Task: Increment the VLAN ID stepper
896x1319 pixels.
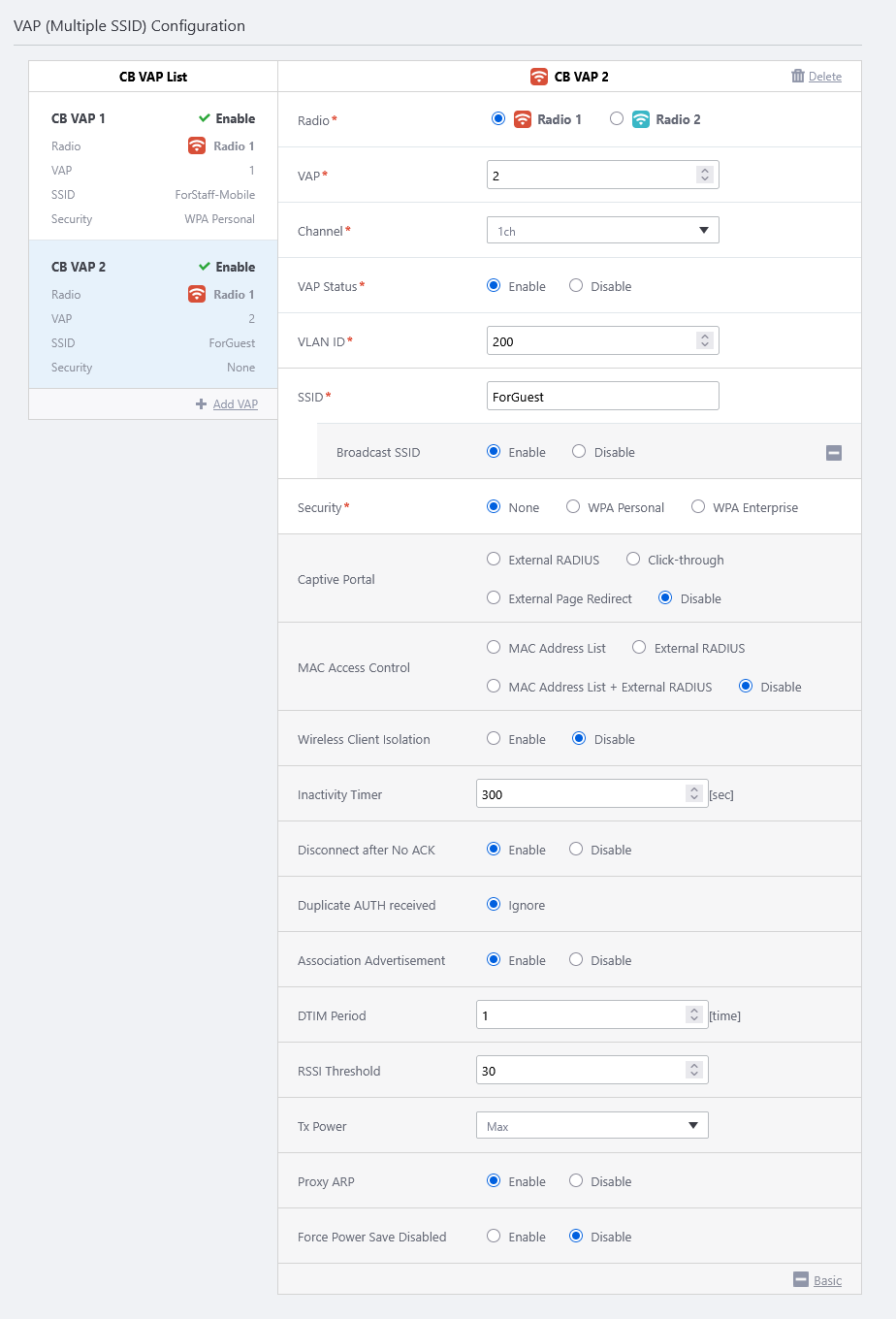Action: (x=705, y=337)
